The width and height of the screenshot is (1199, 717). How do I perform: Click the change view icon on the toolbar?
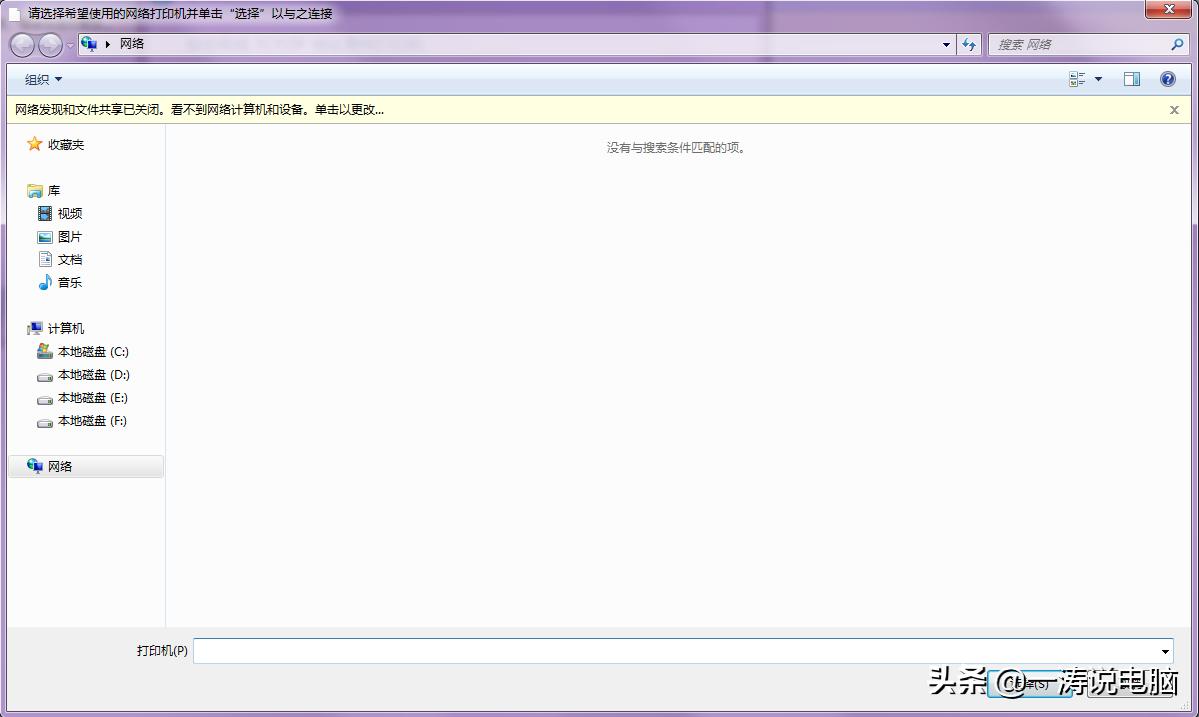pos(1075,79)
